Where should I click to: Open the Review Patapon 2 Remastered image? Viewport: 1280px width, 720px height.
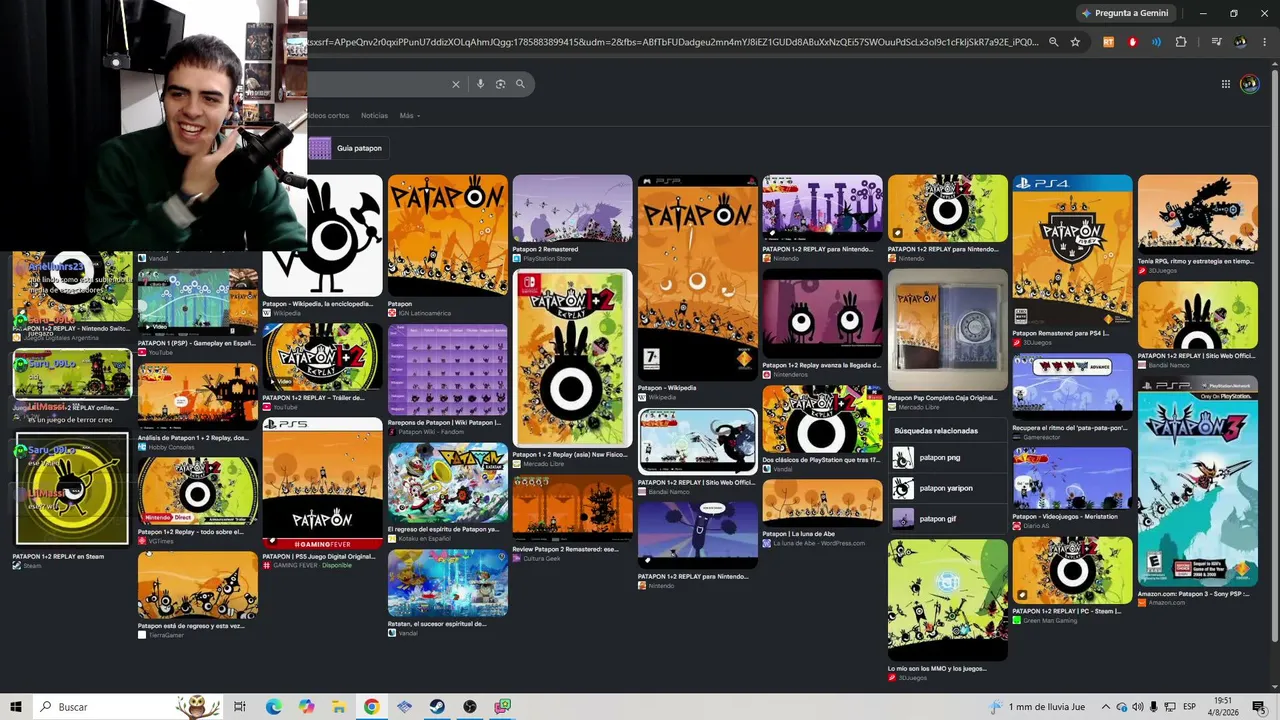[x=572, y=509]
